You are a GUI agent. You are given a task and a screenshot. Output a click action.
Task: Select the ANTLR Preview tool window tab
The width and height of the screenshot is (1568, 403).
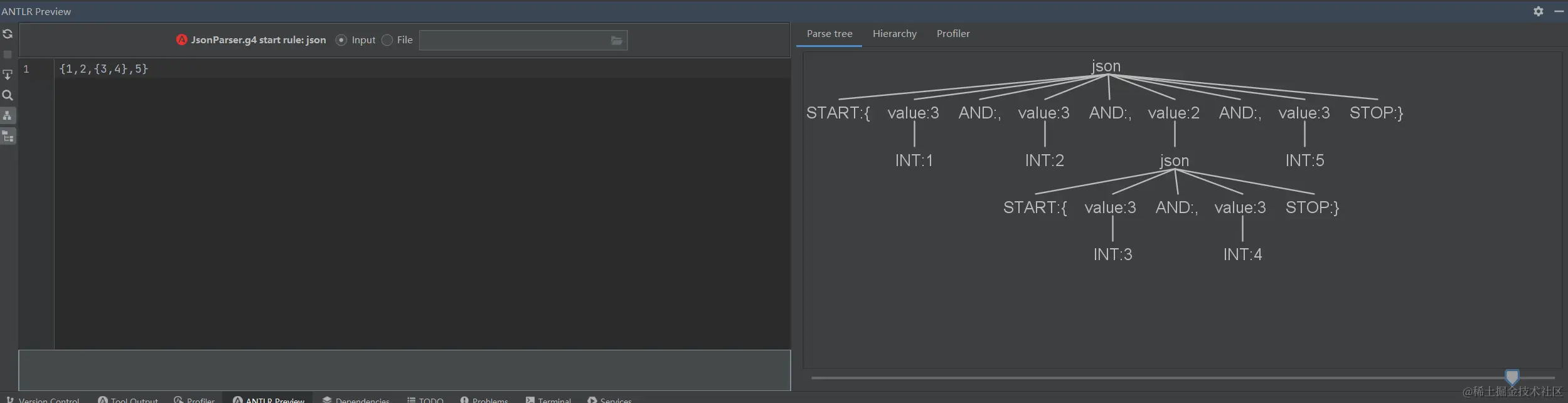[x=269, y=399]
